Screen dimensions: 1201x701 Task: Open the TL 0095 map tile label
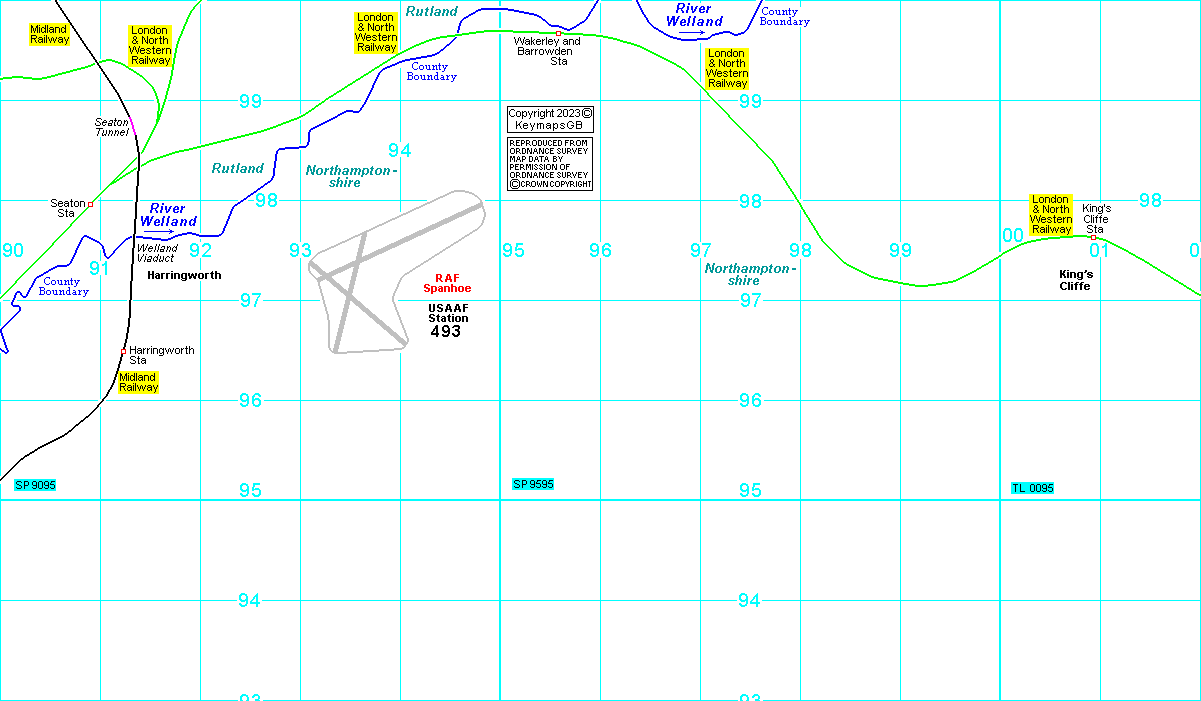point(1032,488)
